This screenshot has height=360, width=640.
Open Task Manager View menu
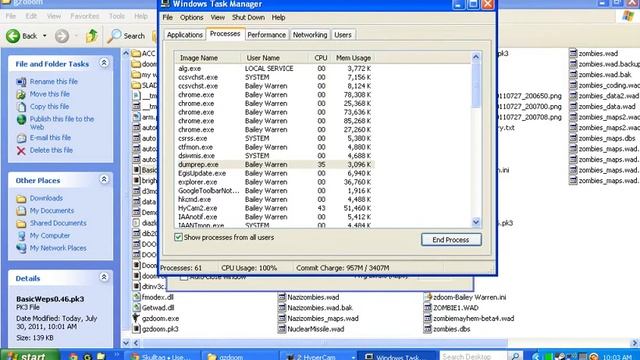218,18
